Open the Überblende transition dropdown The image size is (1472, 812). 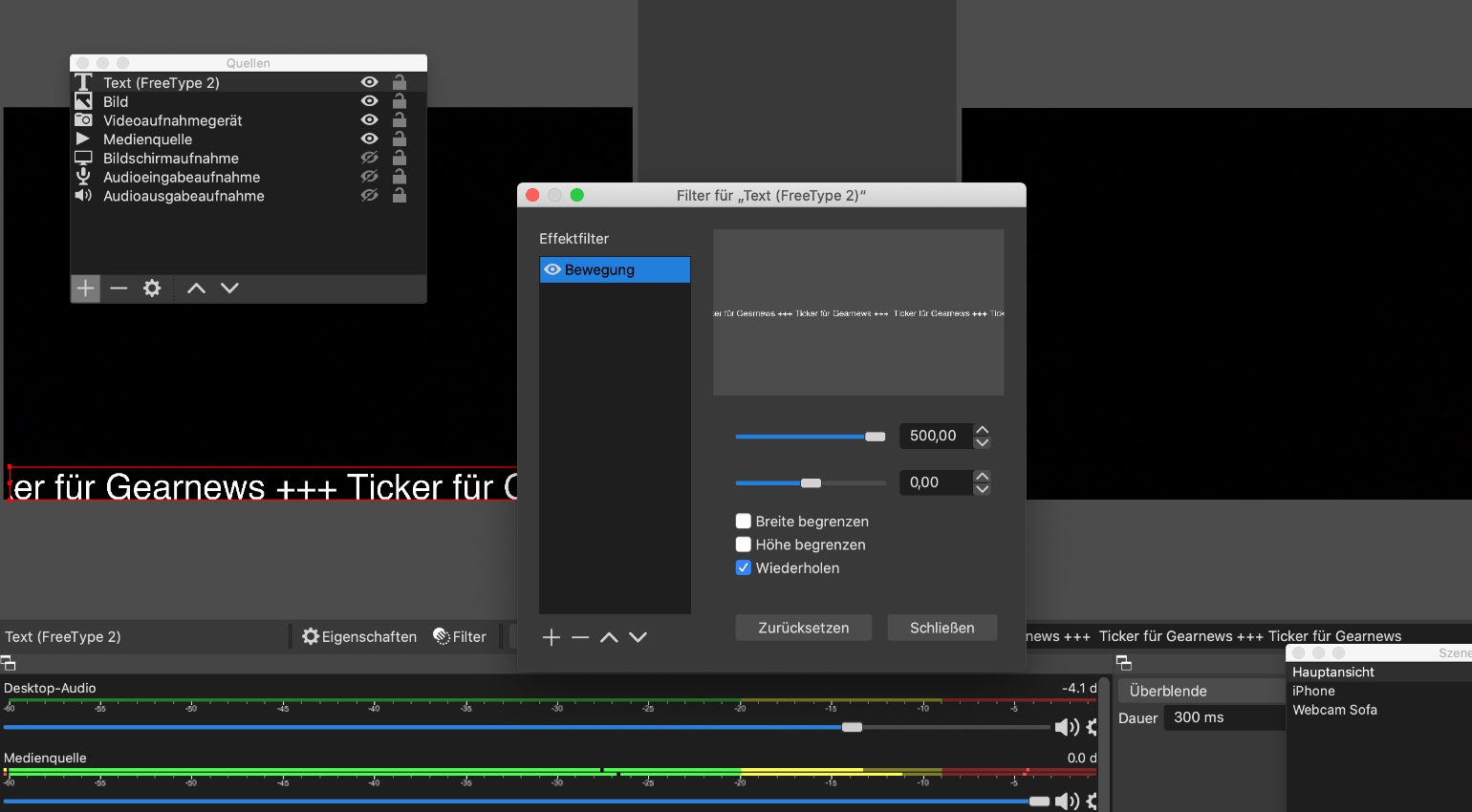click(x=1201, y=691)
